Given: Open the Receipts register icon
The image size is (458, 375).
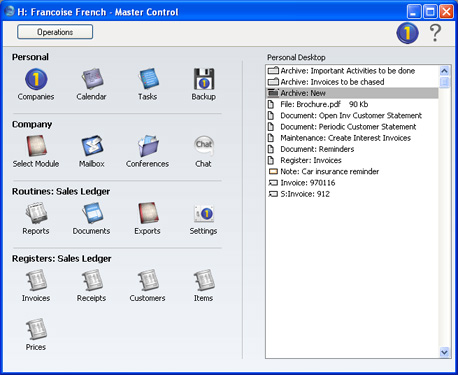Looking at the screenshot, I should click(92, 280).
